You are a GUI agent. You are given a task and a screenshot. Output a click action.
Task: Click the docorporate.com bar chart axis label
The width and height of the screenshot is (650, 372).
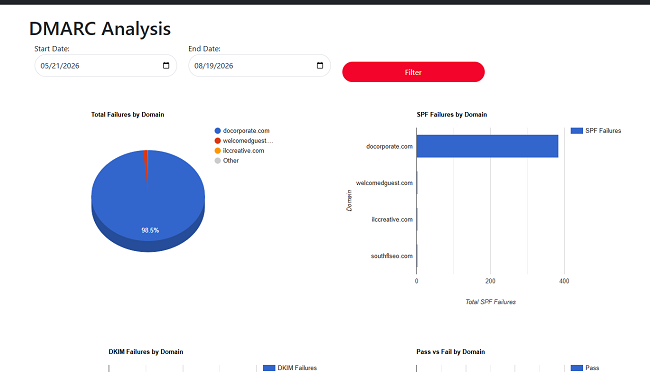pyautogui.click(x=389, y=146)
